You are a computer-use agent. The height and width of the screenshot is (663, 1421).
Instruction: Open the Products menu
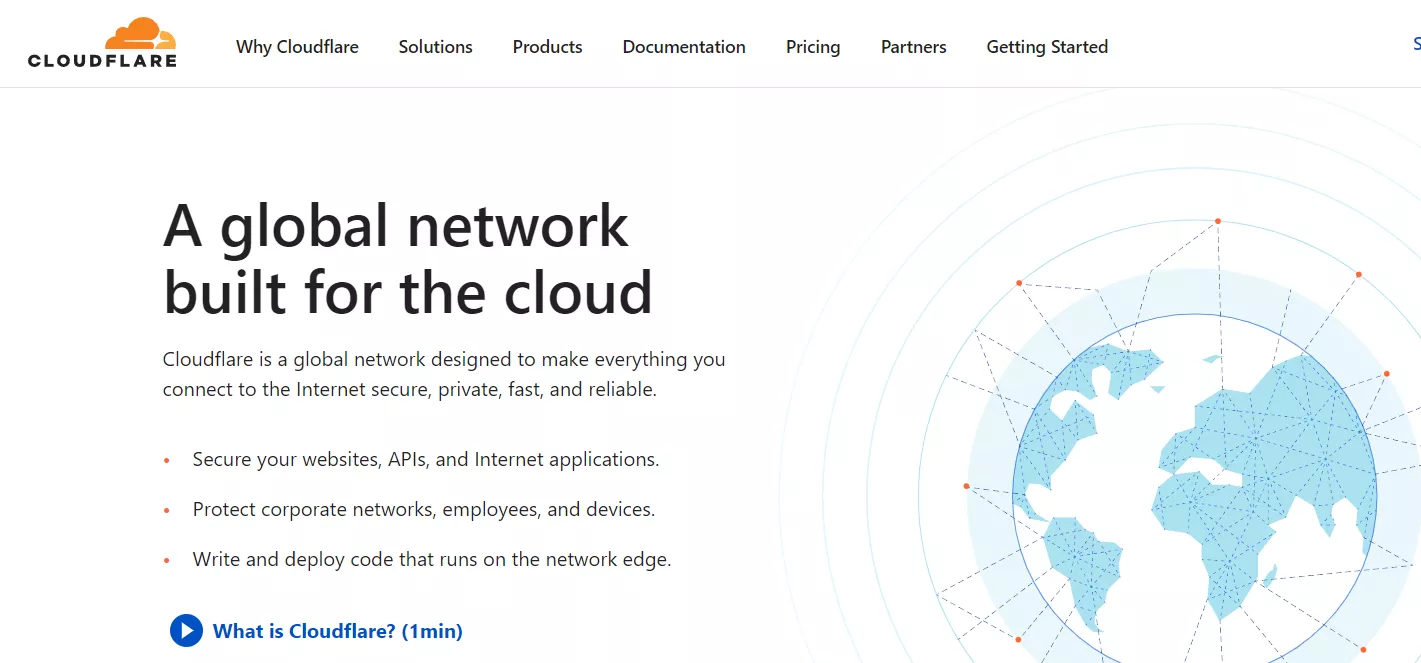[x=547, y=47]
